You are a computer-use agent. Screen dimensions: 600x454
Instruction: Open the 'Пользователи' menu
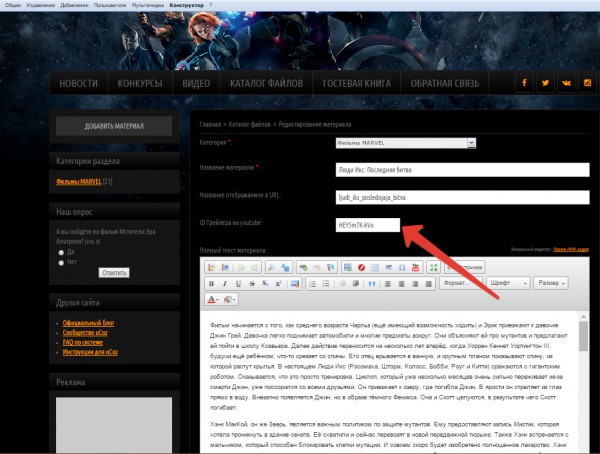coord(110,5)
